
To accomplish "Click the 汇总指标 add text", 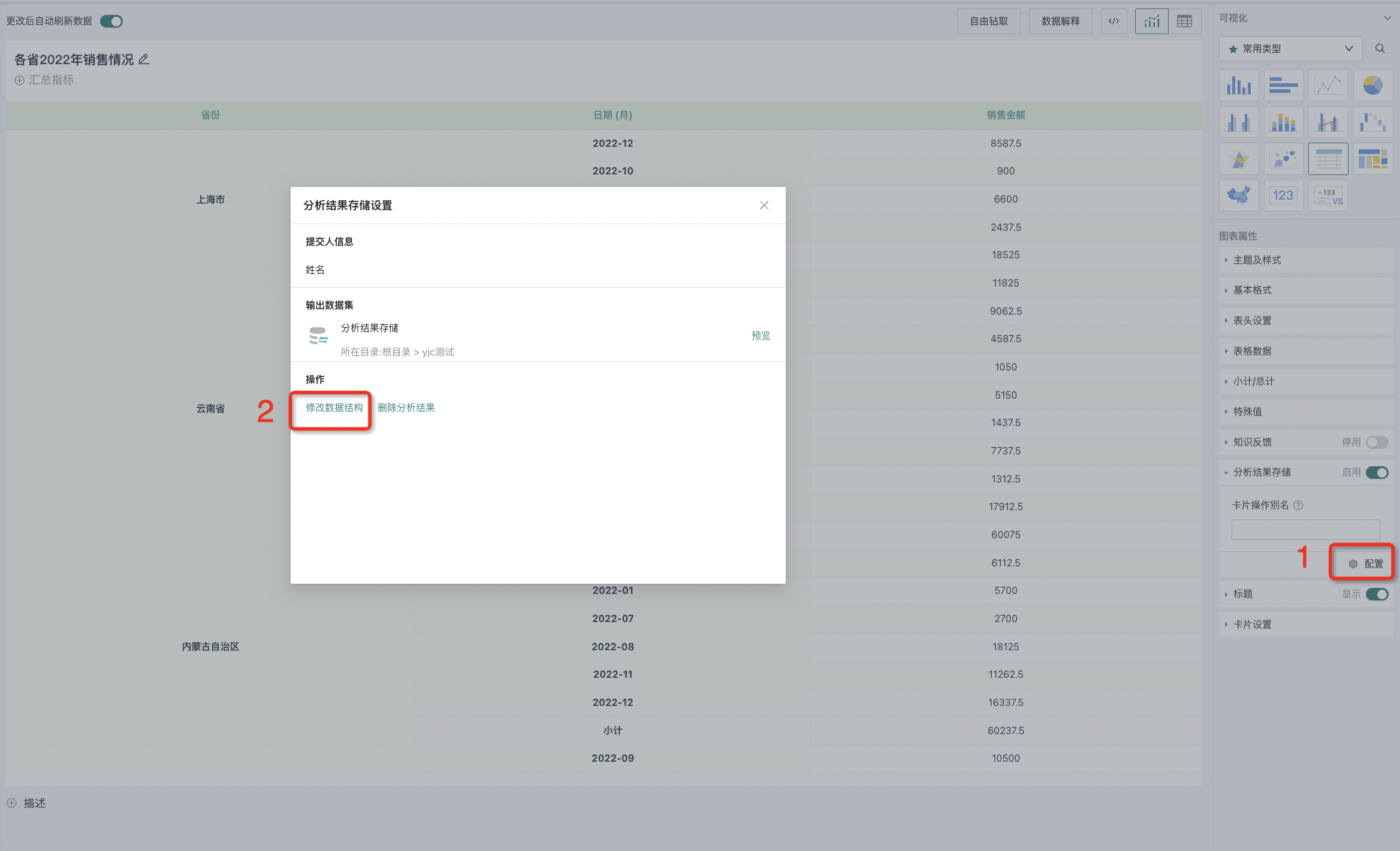I will click(52, 80).
